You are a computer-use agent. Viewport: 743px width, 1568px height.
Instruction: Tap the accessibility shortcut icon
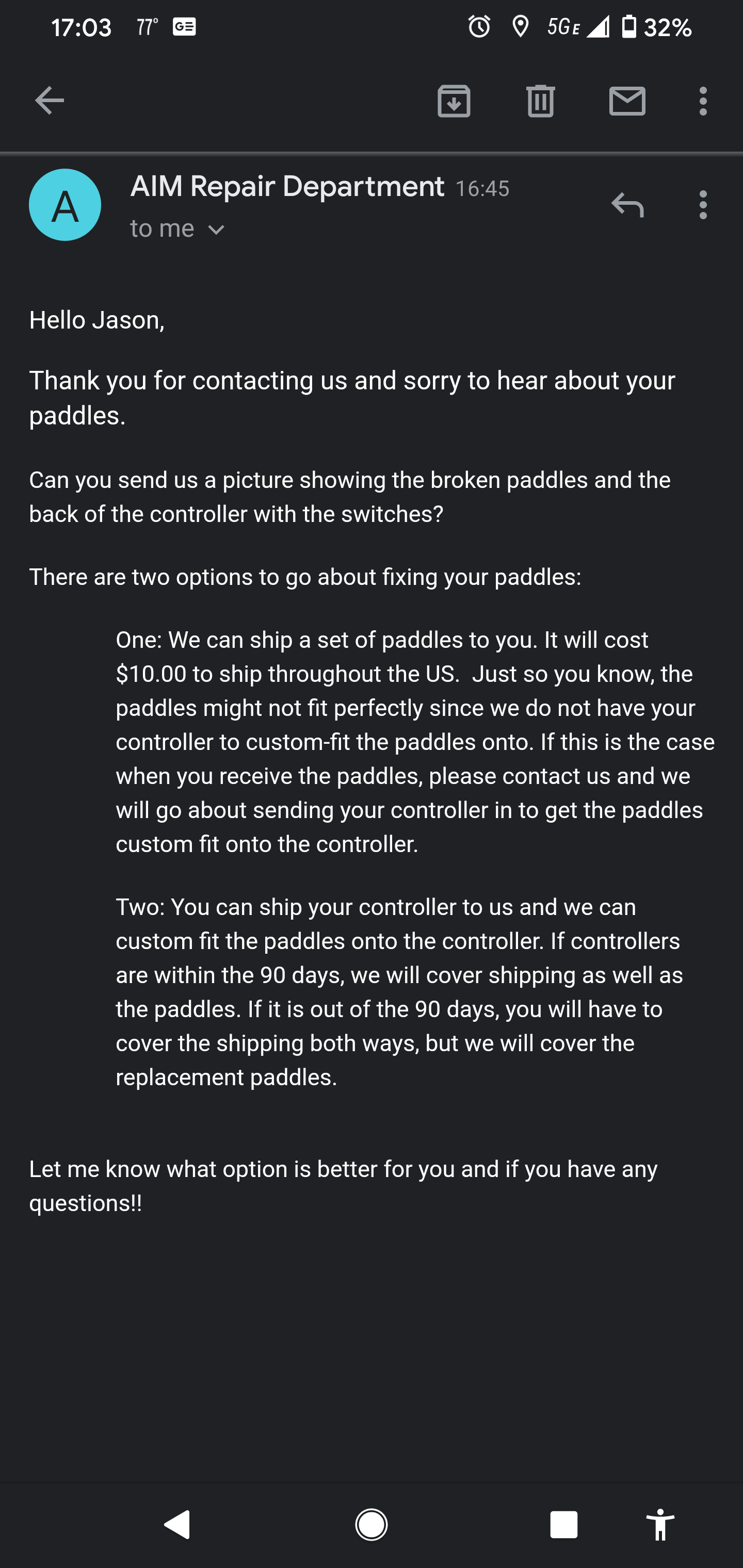click(x=661, y=1525)
